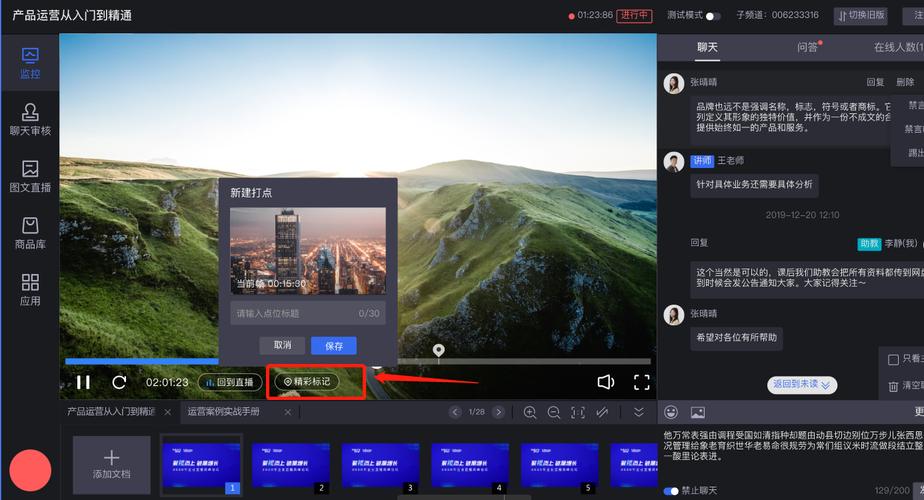
Task: Open the 商品库 product library sidebar item
Action: pyautogui.click(x=30, y=233)
